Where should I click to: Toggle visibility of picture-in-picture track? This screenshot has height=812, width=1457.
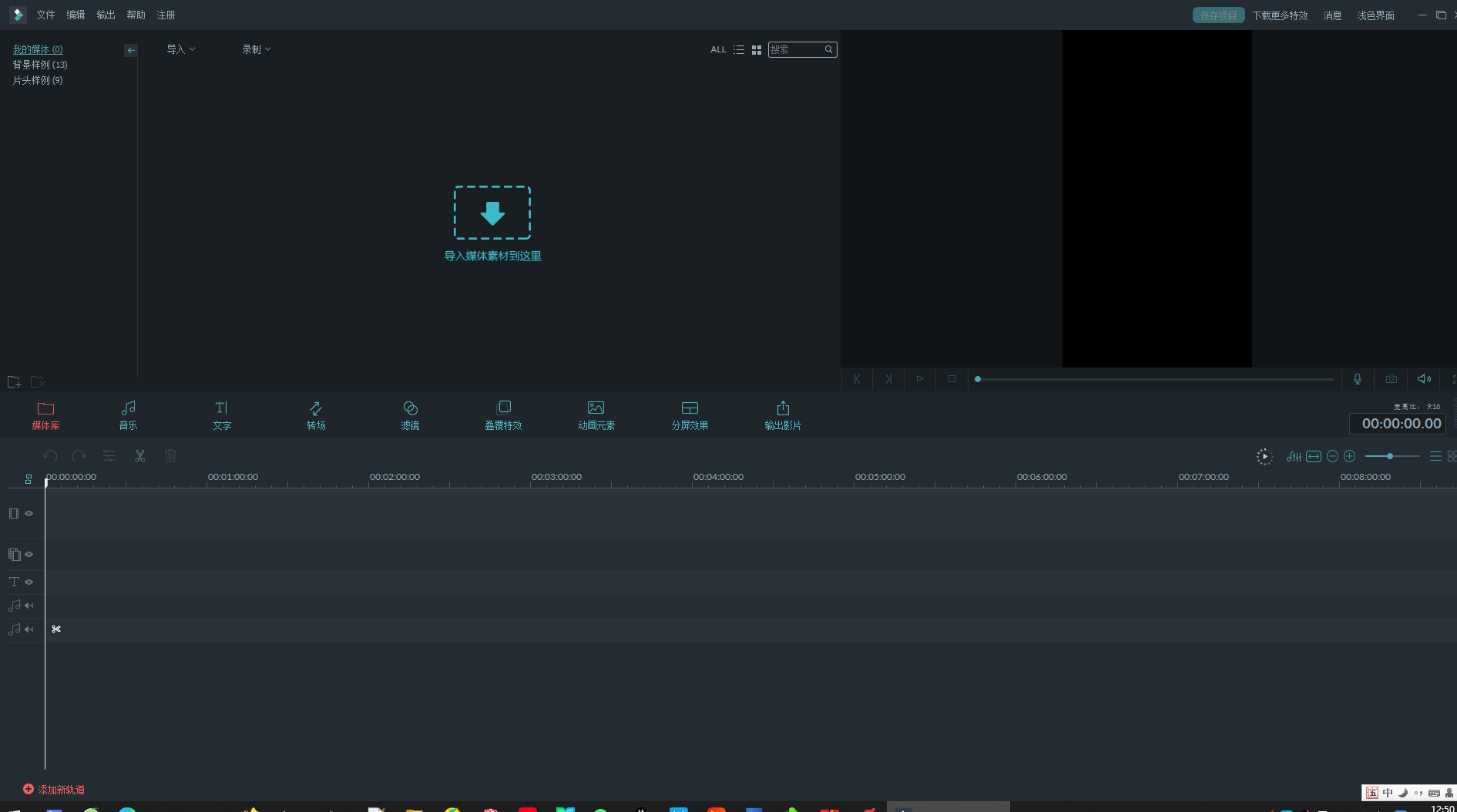(x=29, y=555)
